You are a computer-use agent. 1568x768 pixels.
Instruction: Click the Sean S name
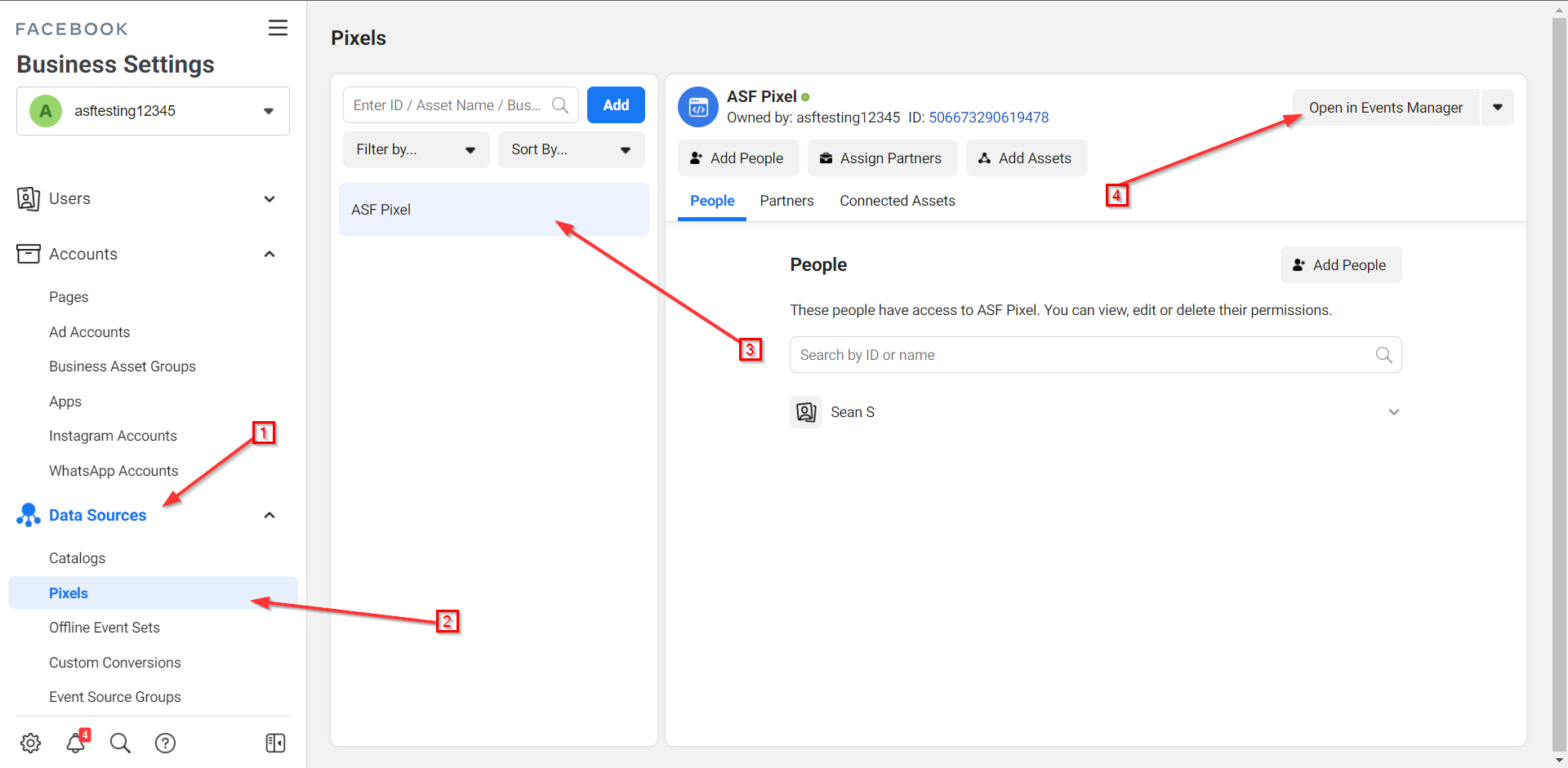(853, 412)
